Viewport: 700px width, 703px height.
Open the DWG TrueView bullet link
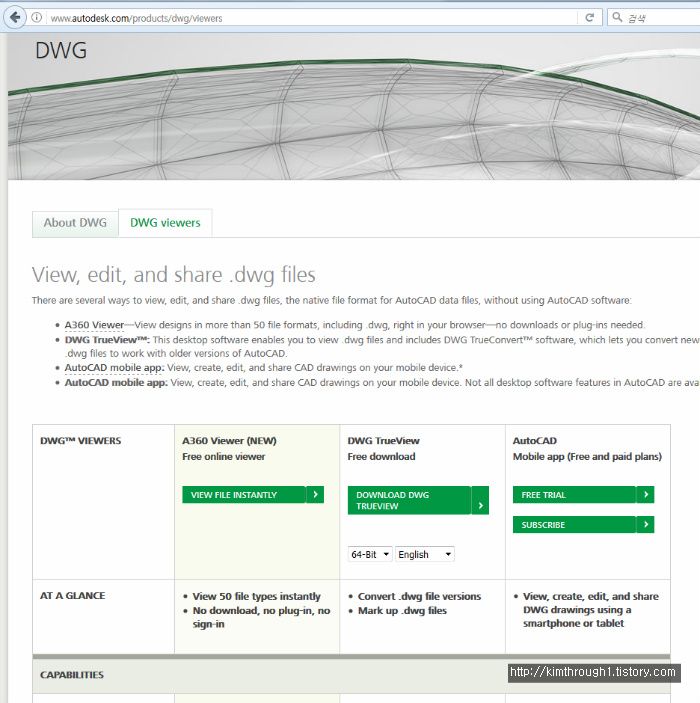(107, 340)
